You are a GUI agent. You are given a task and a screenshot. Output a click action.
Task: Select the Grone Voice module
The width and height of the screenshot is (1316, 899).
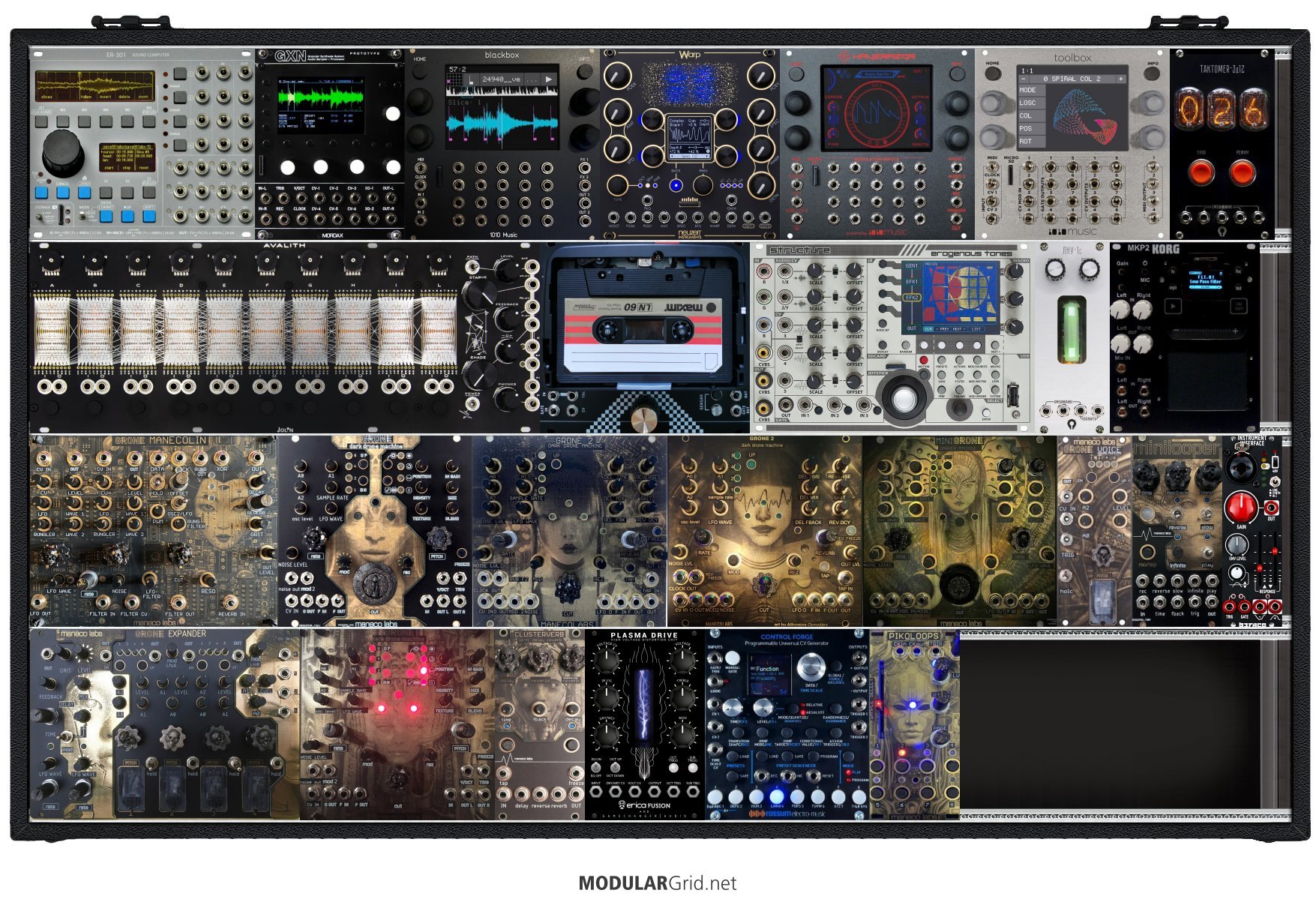click(1095, 531)
